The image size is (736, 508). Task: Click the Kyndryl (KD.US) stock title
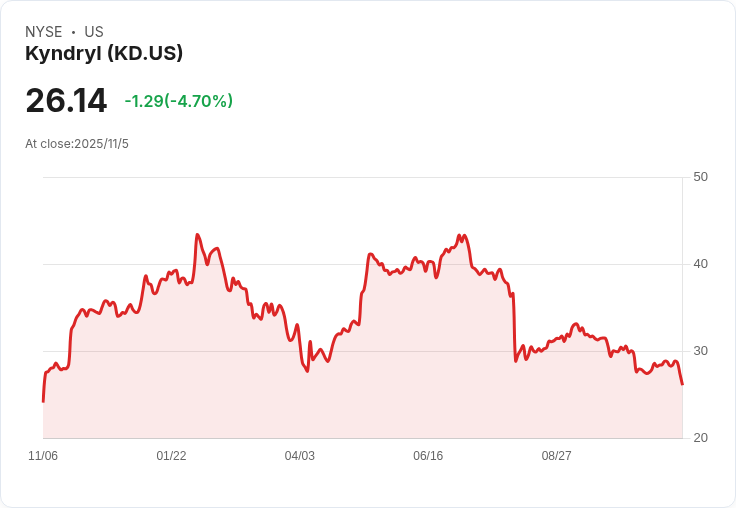[x=104, y=54]
